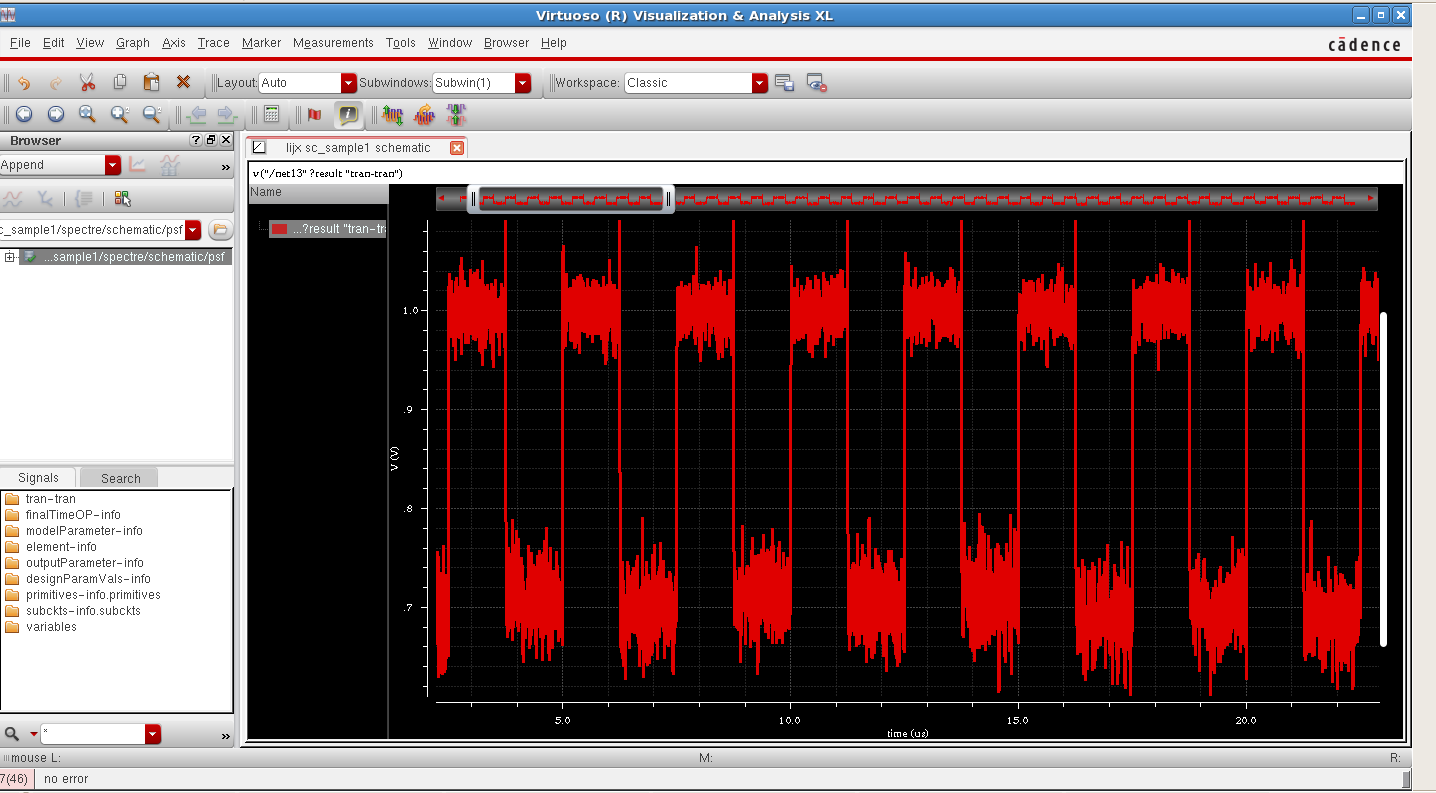This screenshot has height=793, width=1436.
Task: Close the lijx sc_sample1 schematic tab
Action: point(457,148)
